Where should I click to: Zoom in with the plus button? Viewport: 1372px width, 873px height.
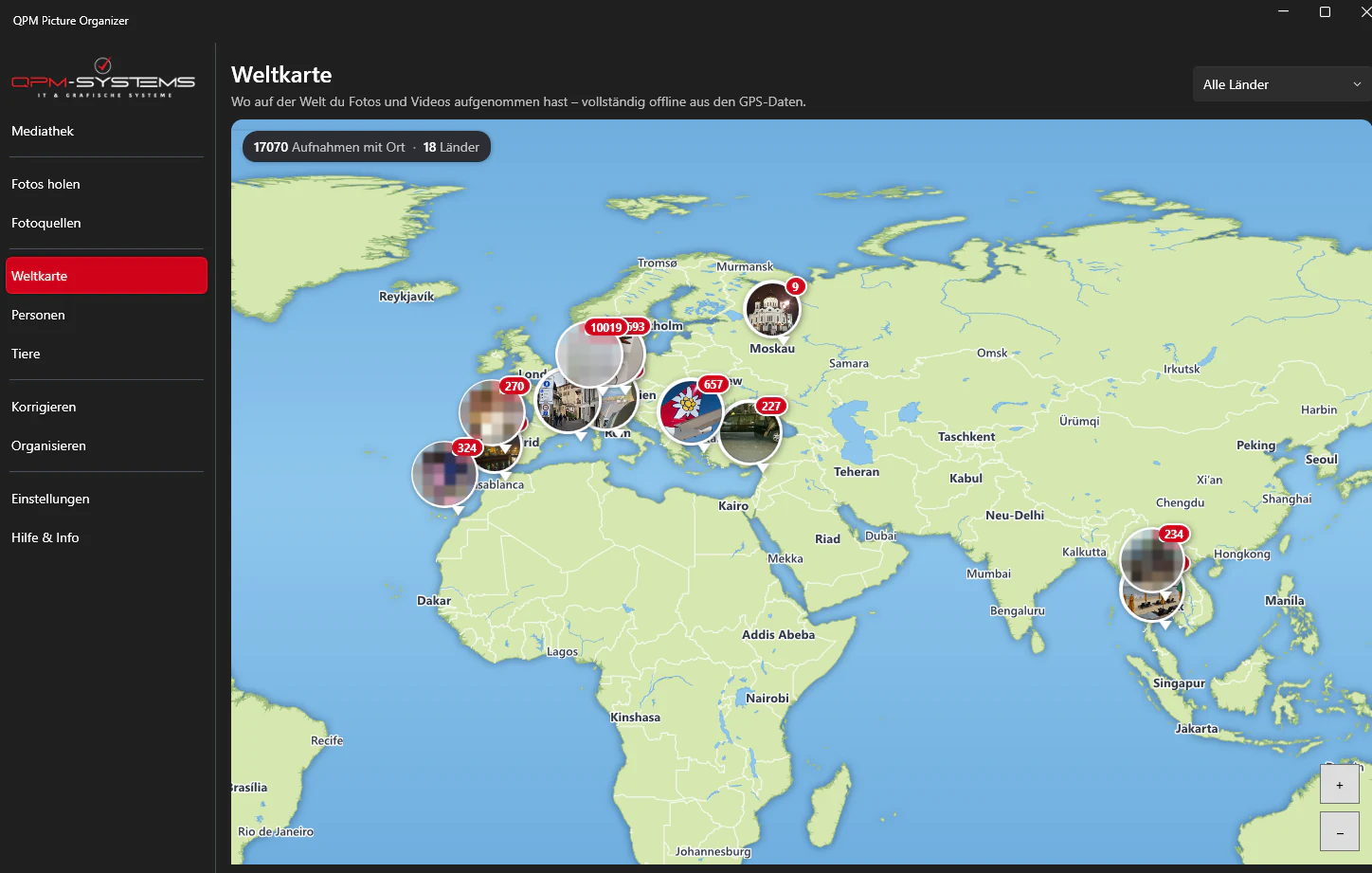[x=1340, y=785]
